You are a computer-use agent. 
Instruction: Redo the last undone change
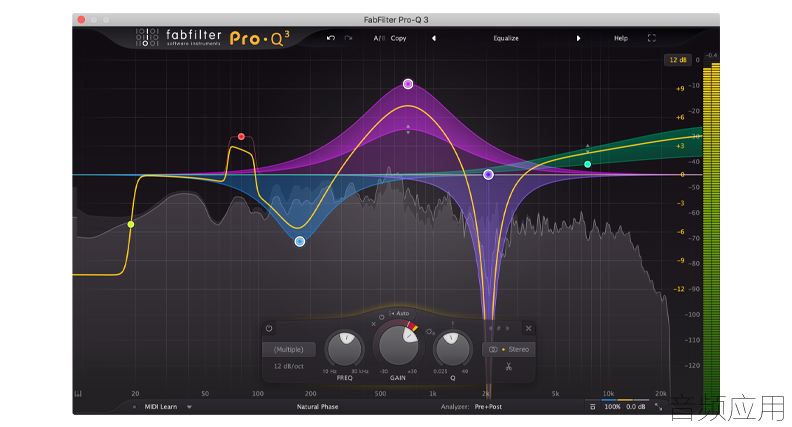click(x=348, y=38)
